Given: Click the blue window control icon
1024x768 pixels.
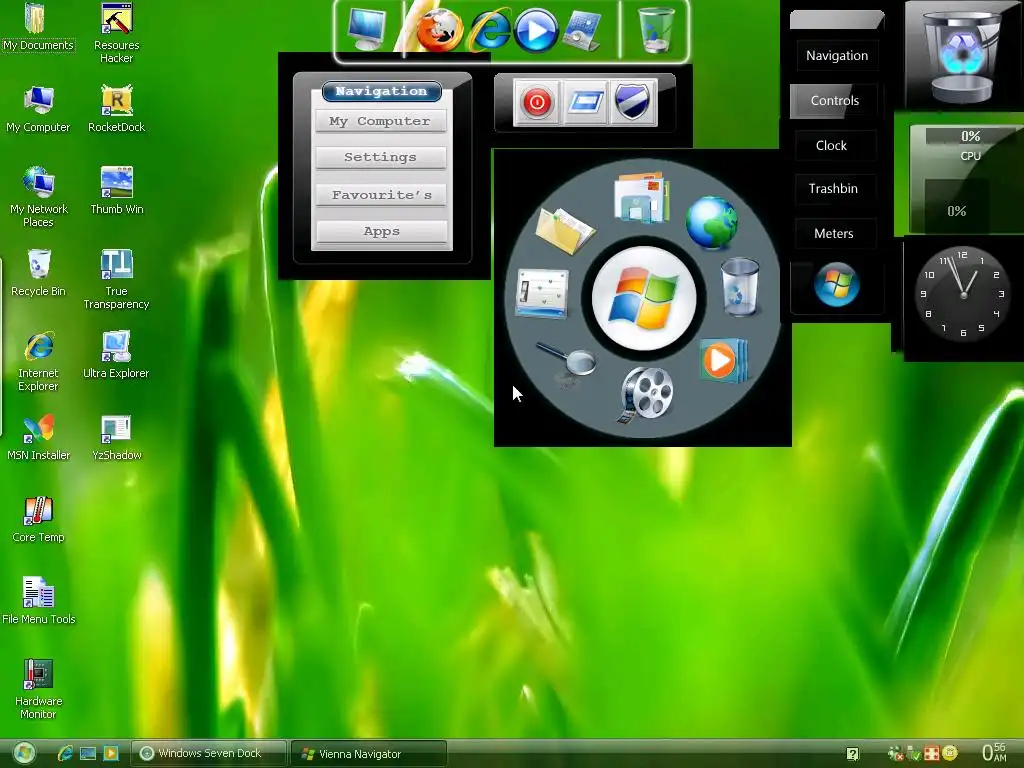Looking at the screenshot, I should [x=585, y=102].
